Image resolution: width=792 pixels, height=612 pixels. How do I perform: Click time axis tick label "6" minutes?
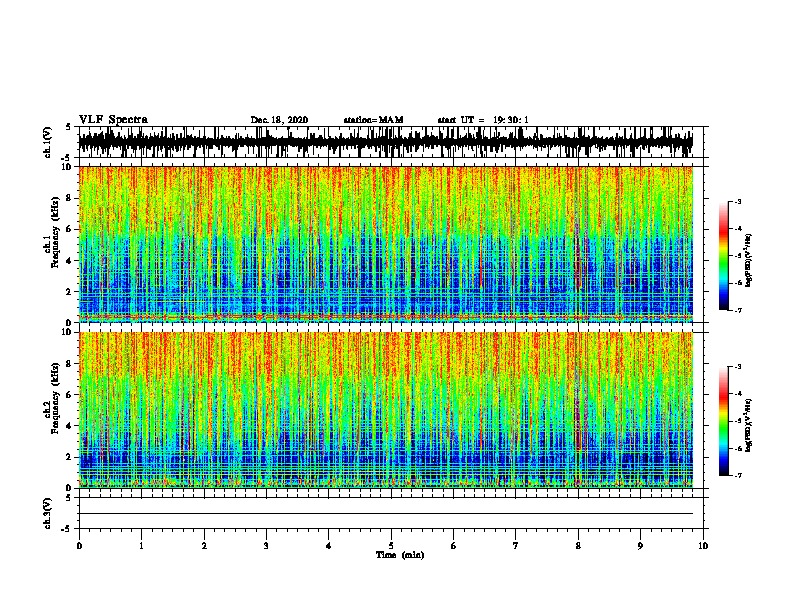click(454, 546)
